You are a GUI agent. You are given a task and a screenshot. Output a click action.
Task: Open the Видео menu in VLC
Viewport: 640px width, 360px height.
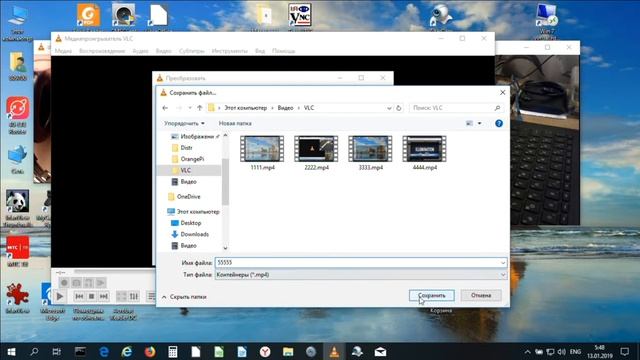tap(164, 51)
